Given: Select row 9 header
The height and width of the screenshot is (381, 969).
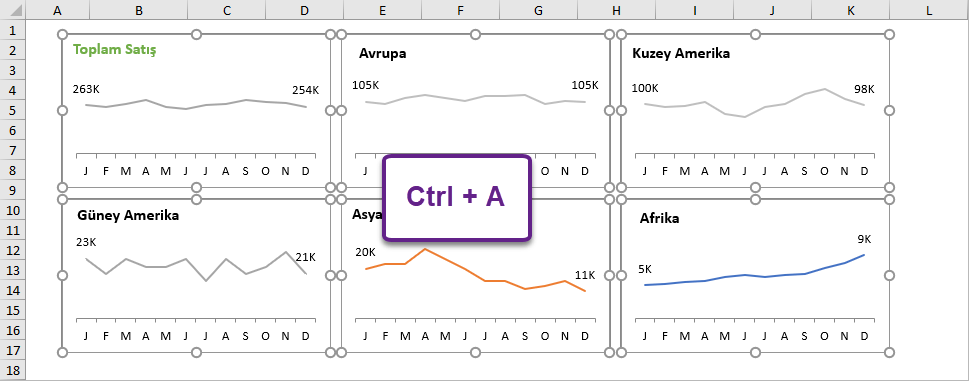Looking at the screenshot, I should (x=14, y=190).
